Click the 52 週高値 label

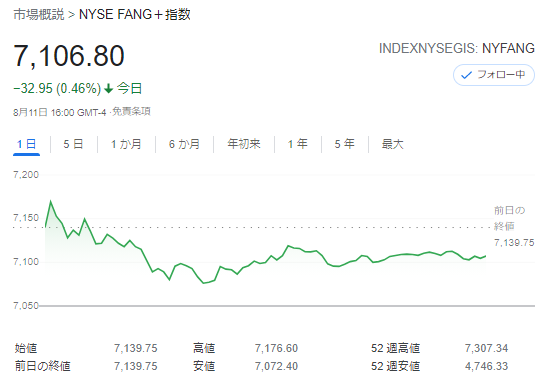(395, 348)
